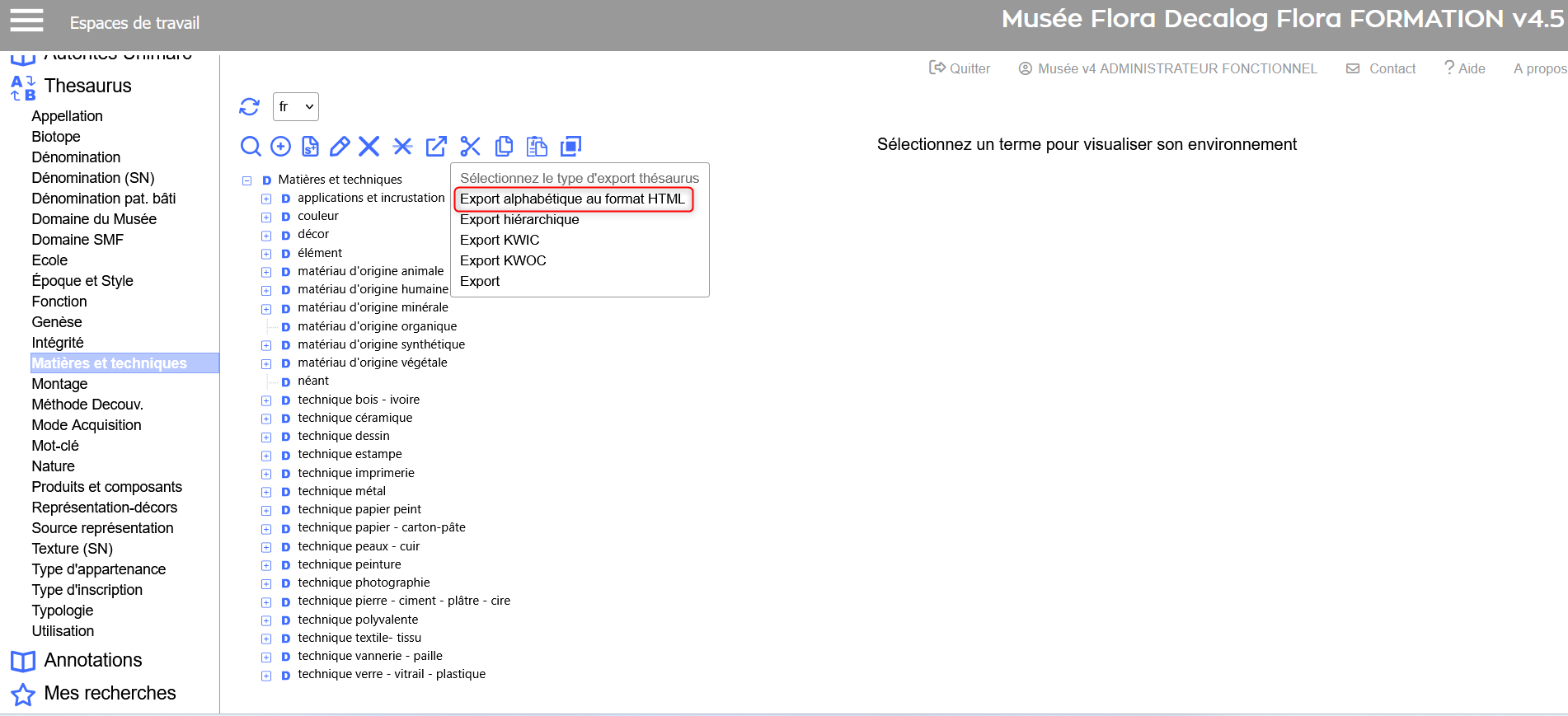The image size is (1568, 716).
Task: Click the D icon beside néant
Action: 286,381
